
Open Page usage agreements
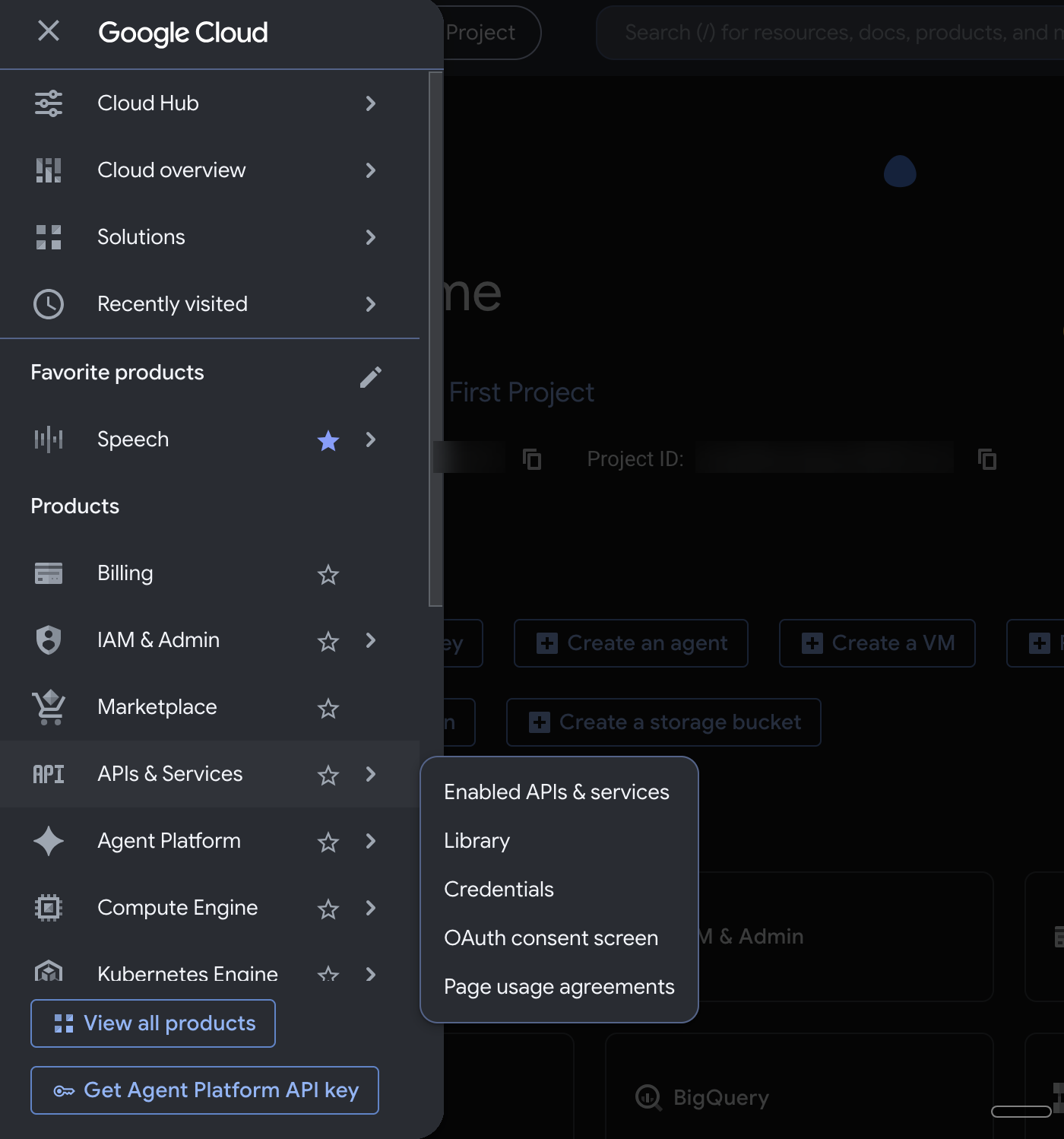coord(559,987)
